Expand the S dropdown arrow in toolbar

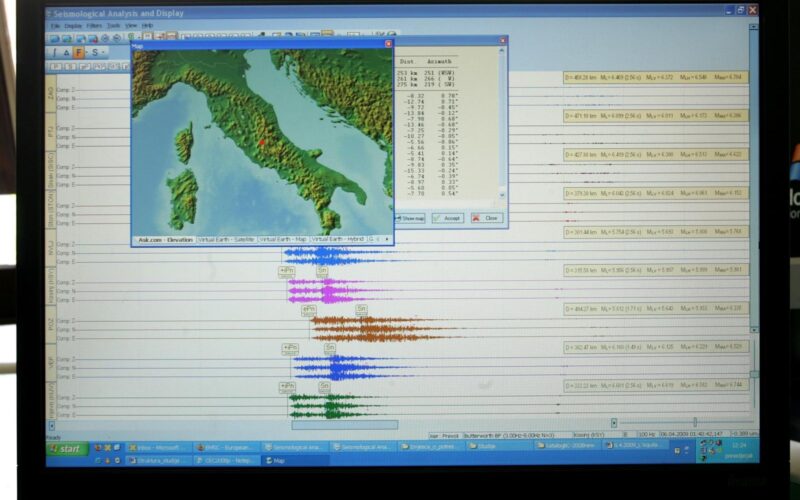click(104, 52)
